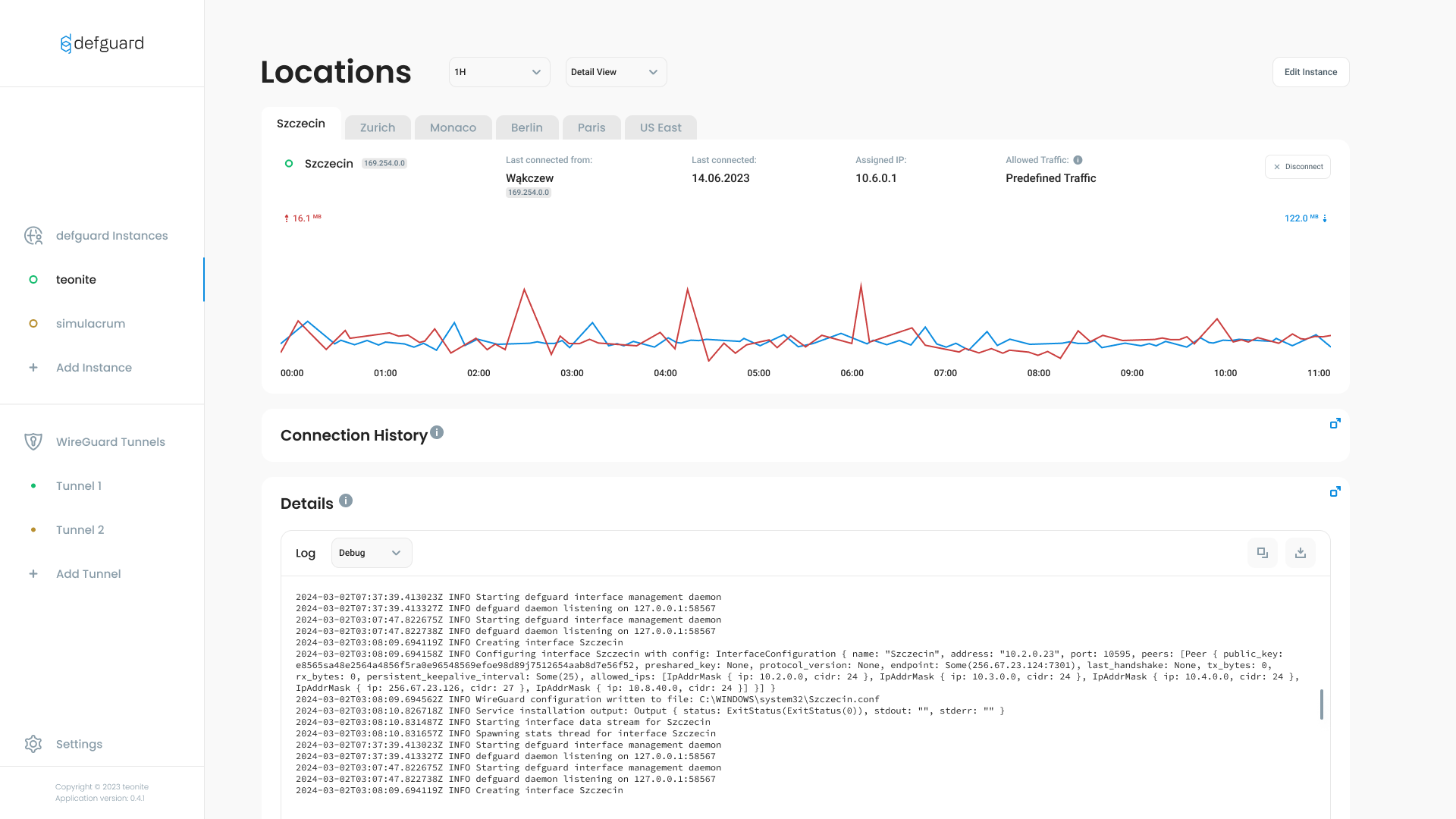Switch to the Berlin location tab
The width and height of the screenshot is (1456, 819).
click(527, 127)
